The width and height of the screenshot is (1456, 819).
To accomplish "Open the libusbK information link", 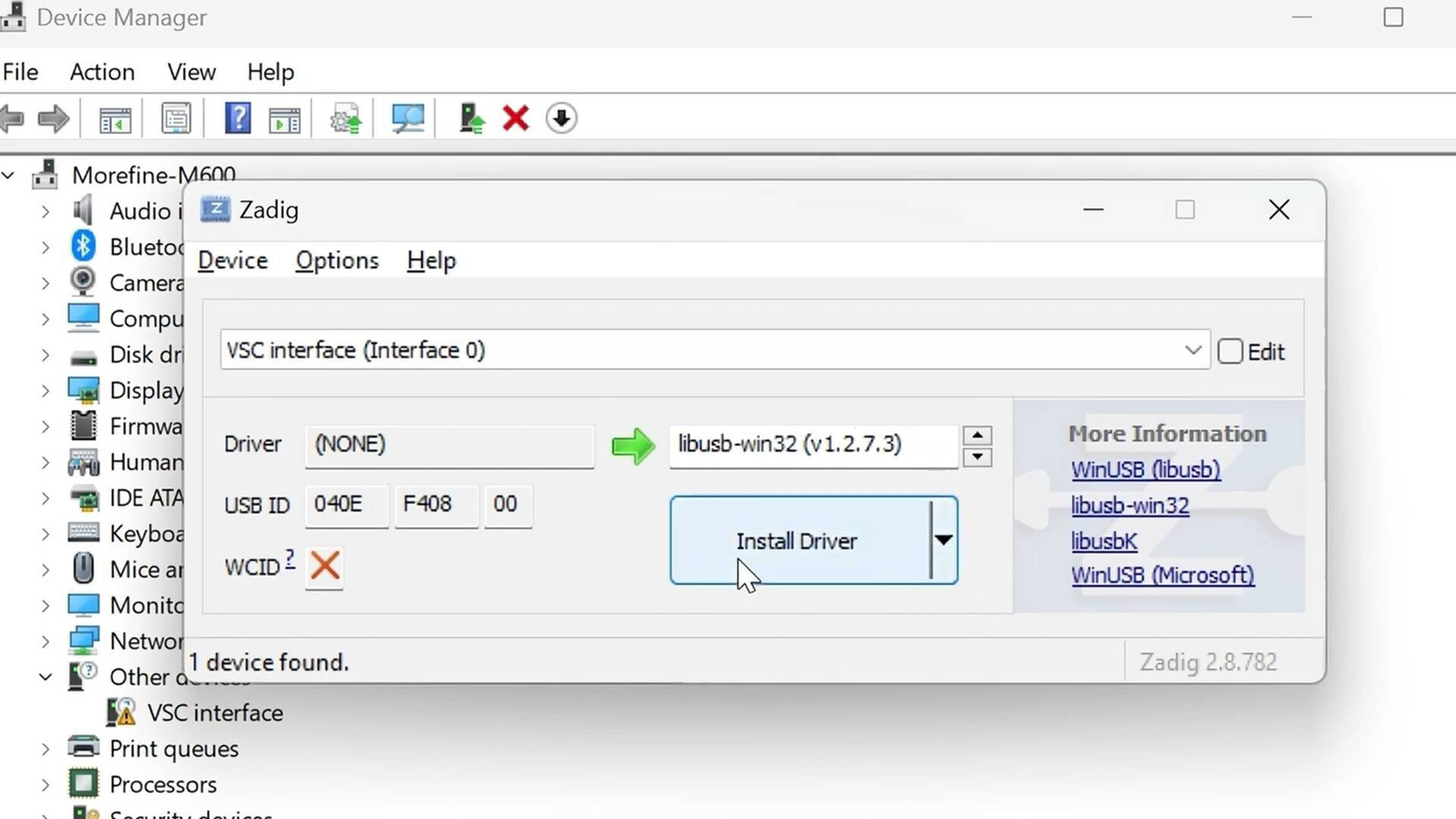I will pyautogui.click(x=1103, y=541).
